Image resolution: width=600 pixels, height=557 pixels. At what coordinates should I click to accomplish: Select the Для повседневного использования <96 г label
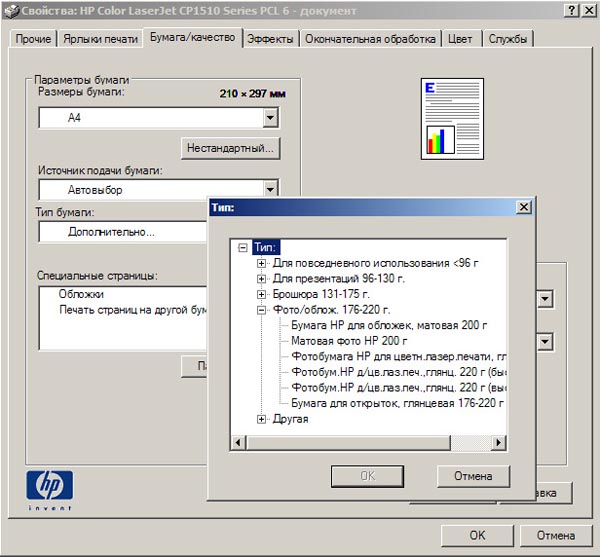pyautogui.click(x=375, y=263)
